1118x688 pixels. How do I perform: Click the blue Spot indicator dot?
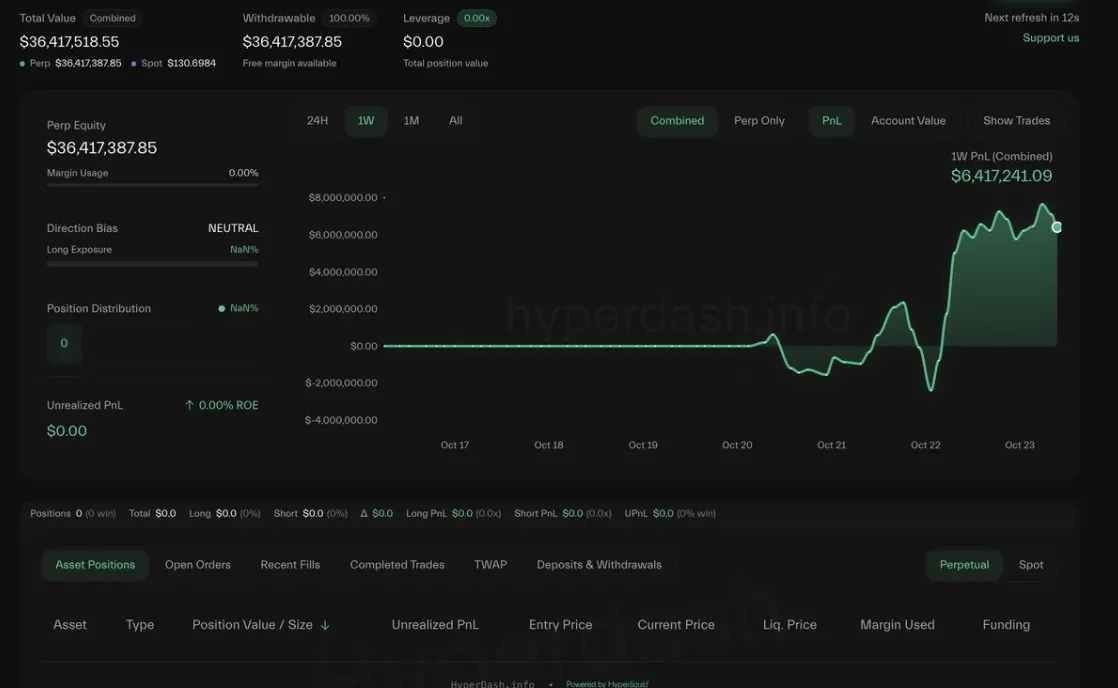(x=133, y=61)
